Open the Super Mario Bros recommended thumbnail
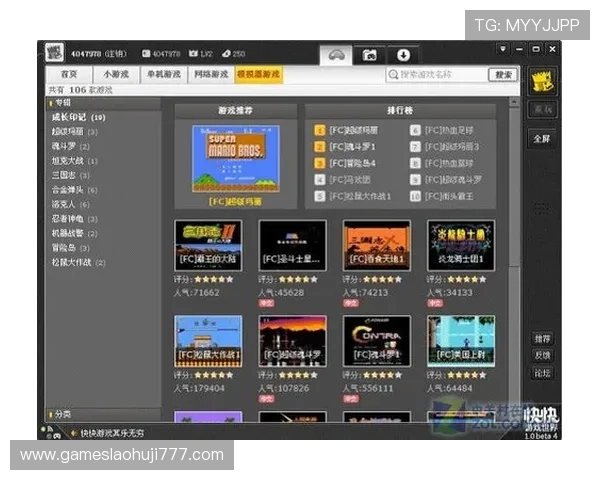Viewport: 600px width, 480px height. (x=236, y=159)
